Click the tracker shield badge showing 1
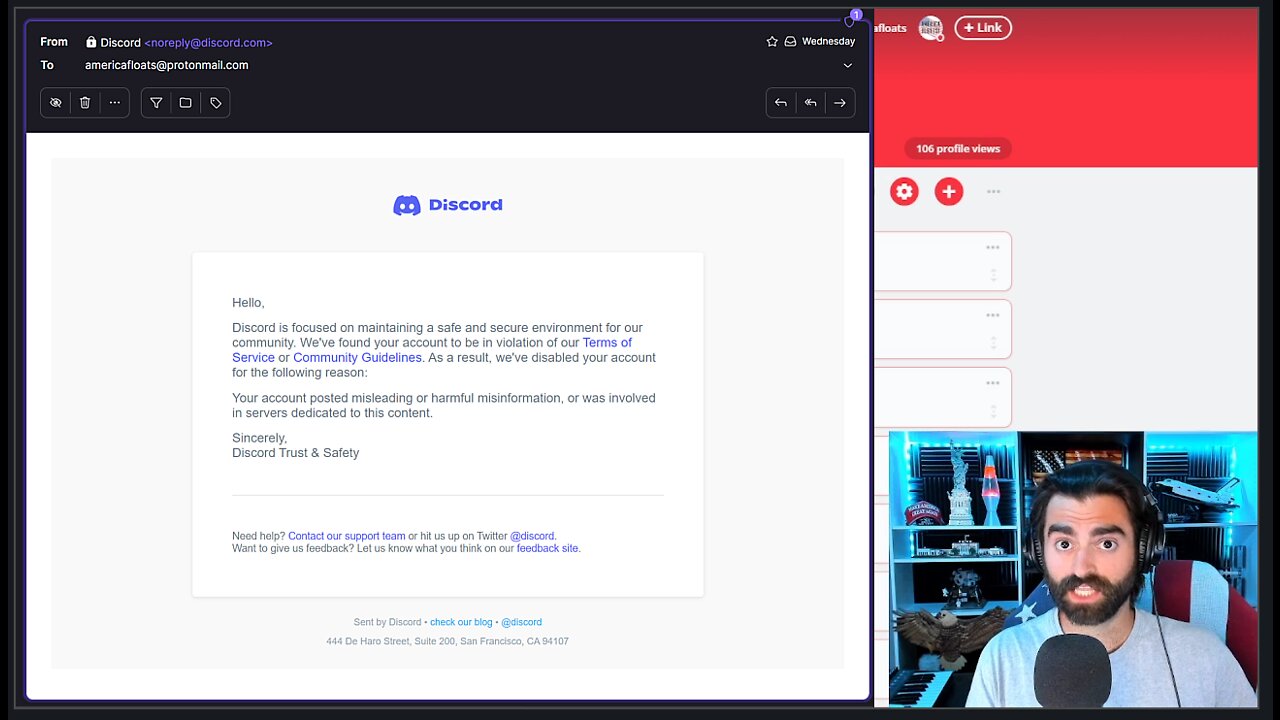 (x=851, y=19)
